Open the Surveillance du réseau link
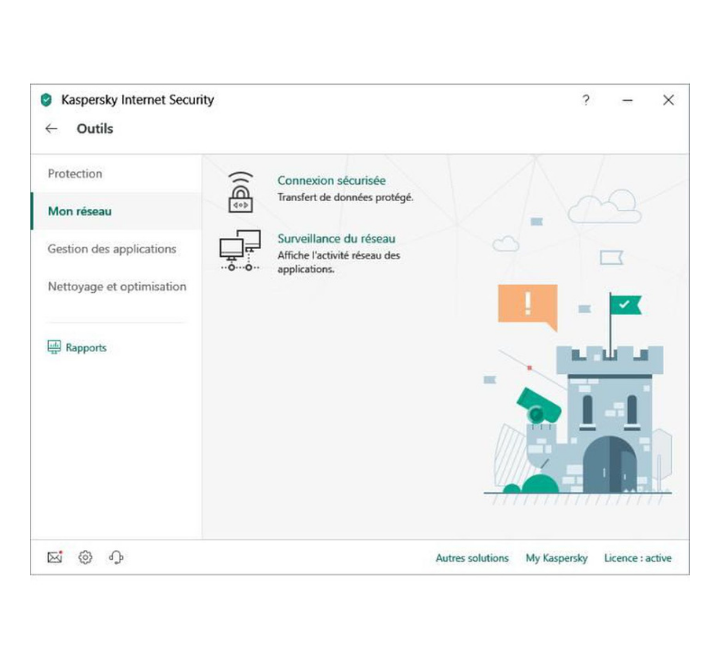Image resolution: width=720 pixels, height=660 pixels. (336, 239)
